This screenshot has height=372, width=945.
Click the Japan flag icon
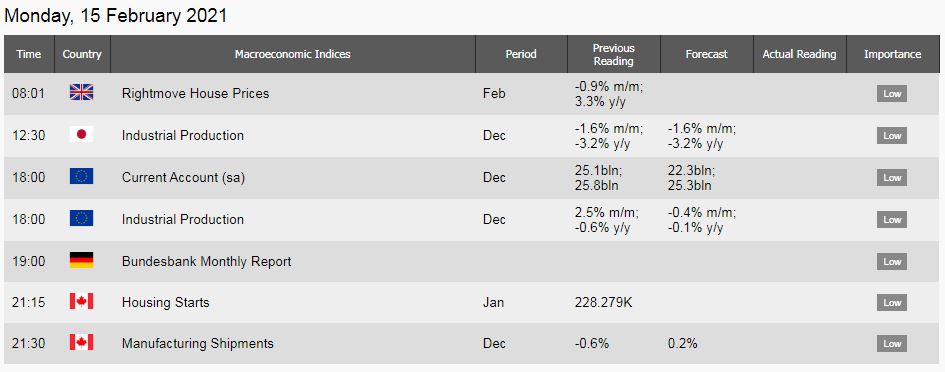(81, 135)
